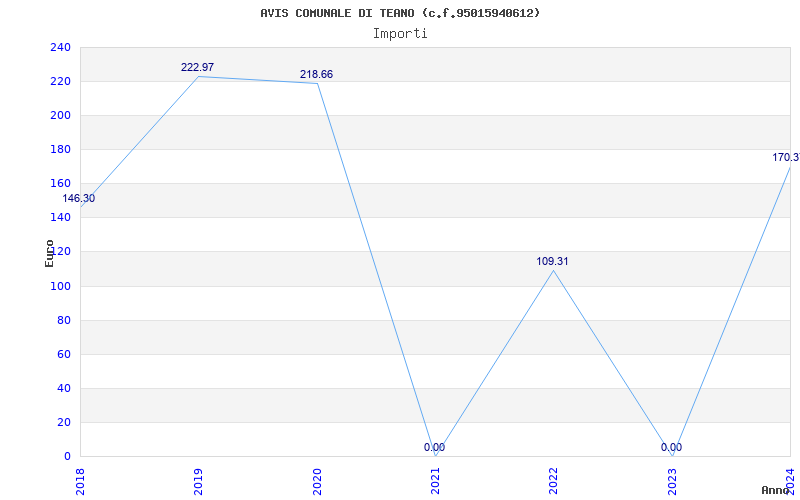Image resolution: width=800 pixels, height=500 pixels.
Task: Click the 0.00 label above 2023
Action: tap(671, 447)
